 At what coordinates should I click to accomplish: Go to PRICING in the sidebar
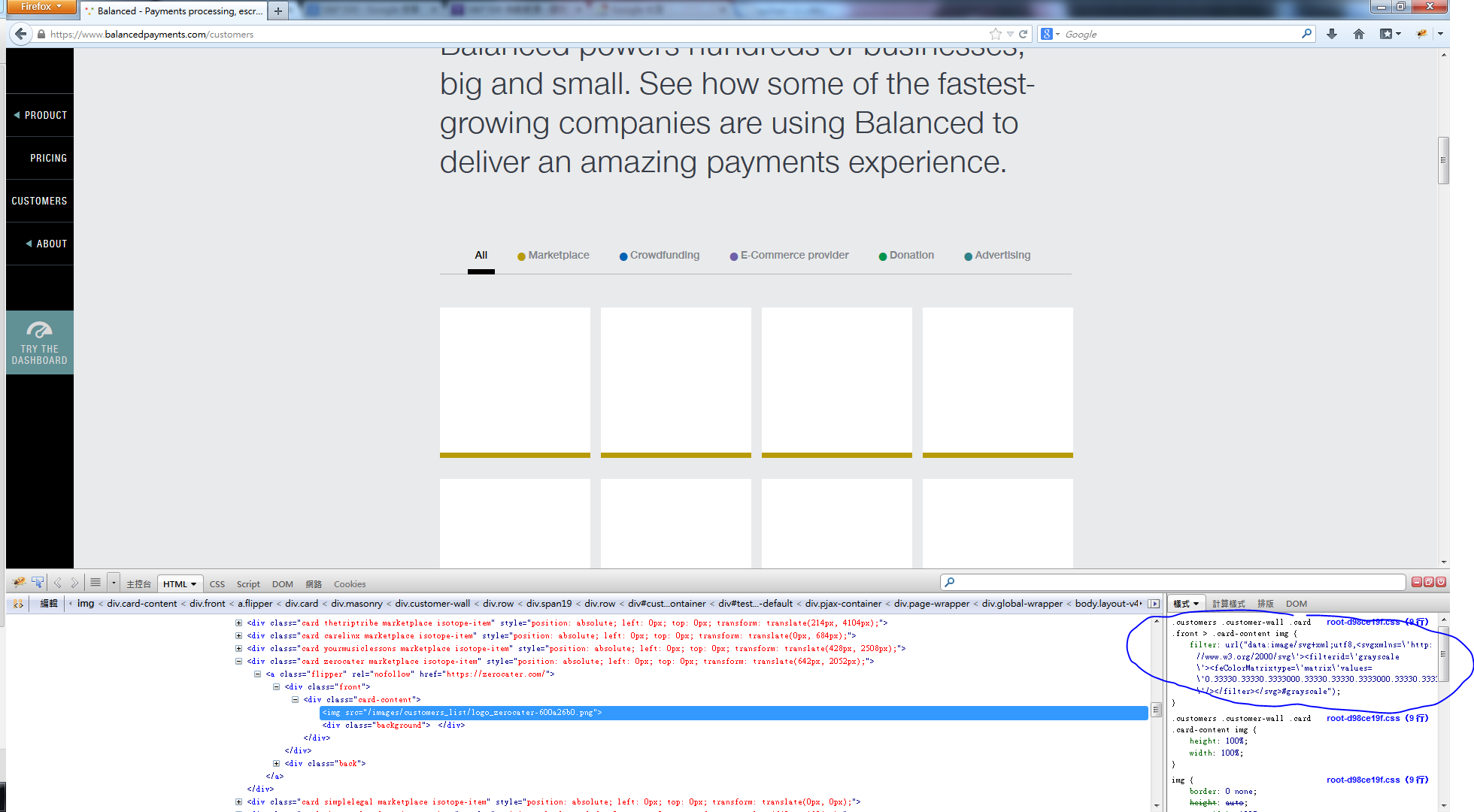(x=40, y=158)
